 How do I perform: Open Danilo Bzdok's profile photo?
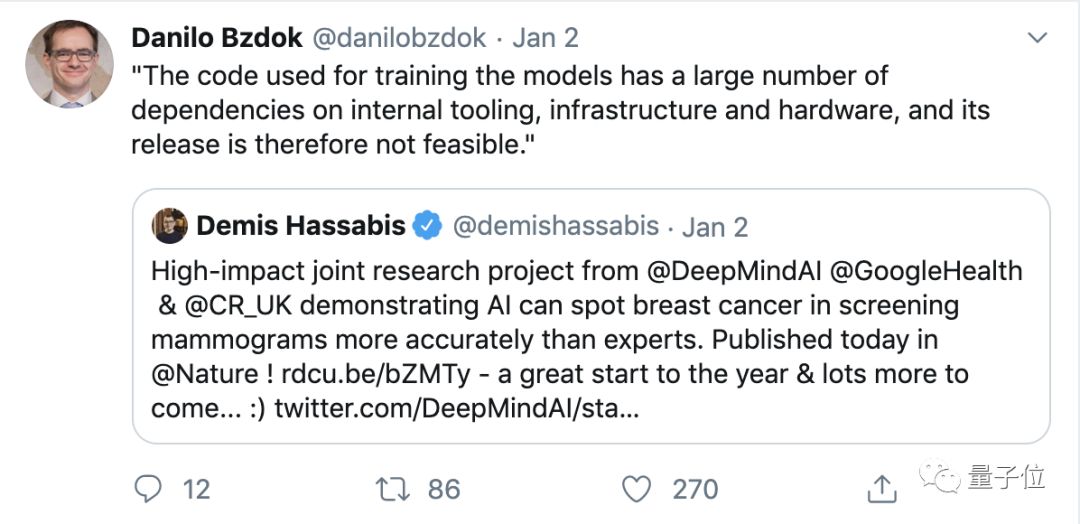tap(69, 63)
